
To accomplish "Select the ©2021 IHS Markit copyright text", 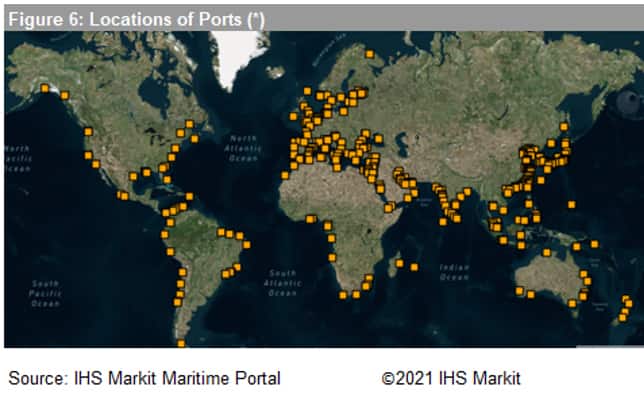I will pyautogui.click(x=451, y=378).
